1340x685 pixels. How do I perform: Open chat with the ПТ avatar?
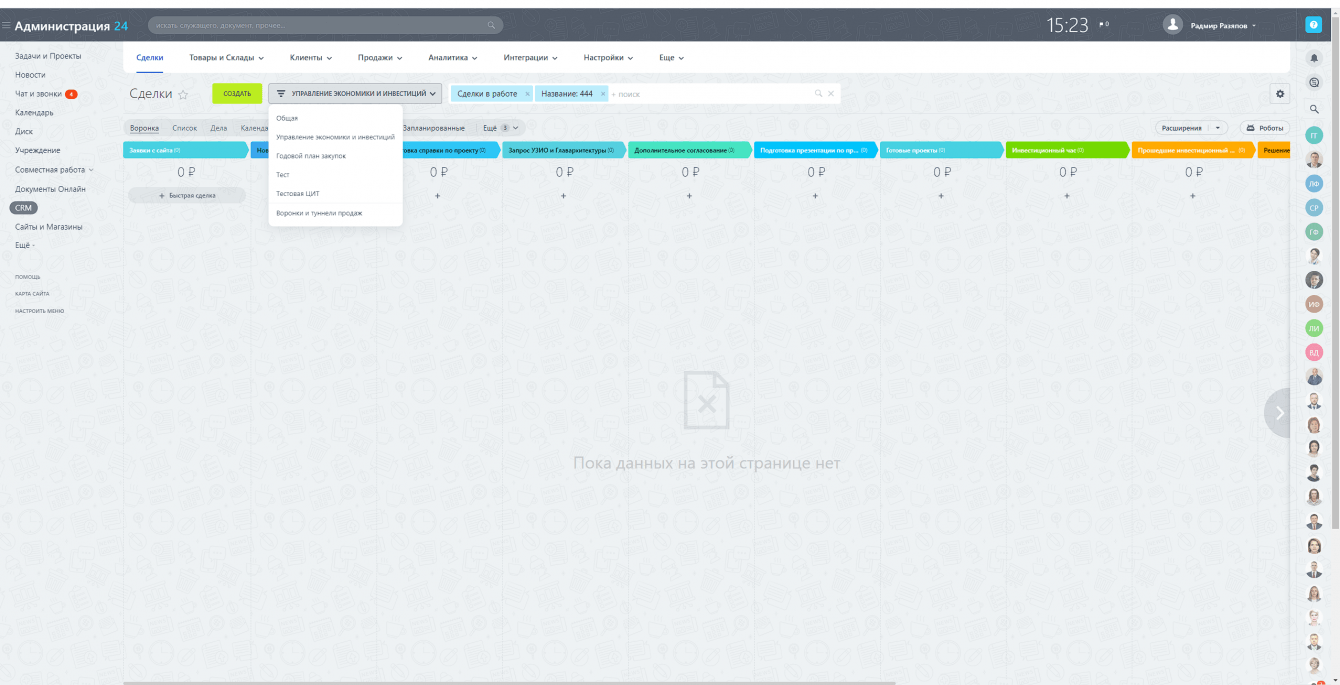(x=1314, y=135)
